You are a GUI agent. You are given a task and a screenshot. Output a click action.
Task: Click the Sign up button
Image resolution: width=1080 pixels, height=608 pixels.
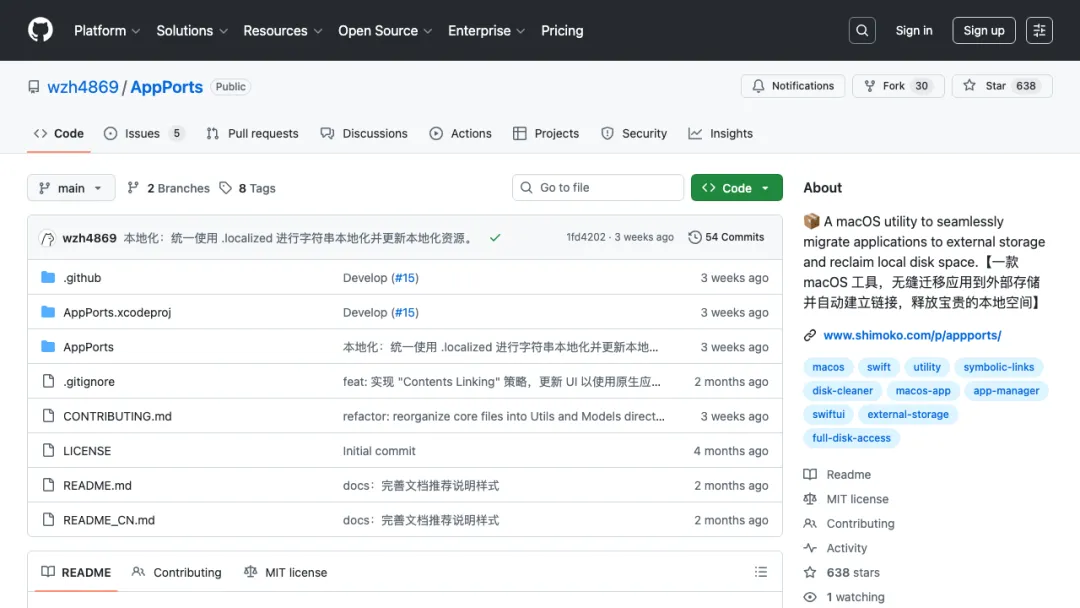(984, 30)
